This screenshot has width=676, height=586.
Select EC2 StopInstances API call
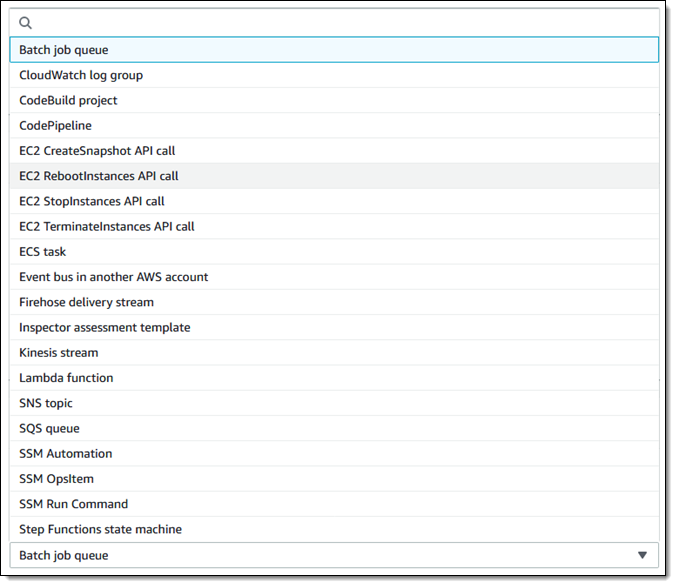(x=92, y=201)
